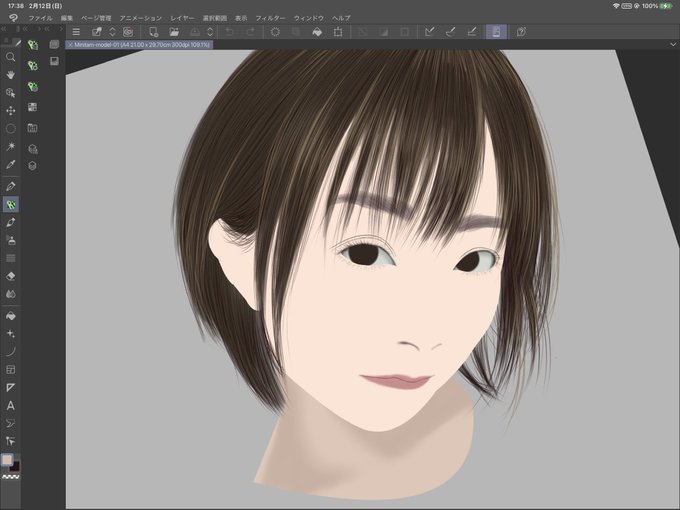Viewport: 680px width, 510px height.
Task: Open the hamburger menu in command bar
Action: point(76,32)
